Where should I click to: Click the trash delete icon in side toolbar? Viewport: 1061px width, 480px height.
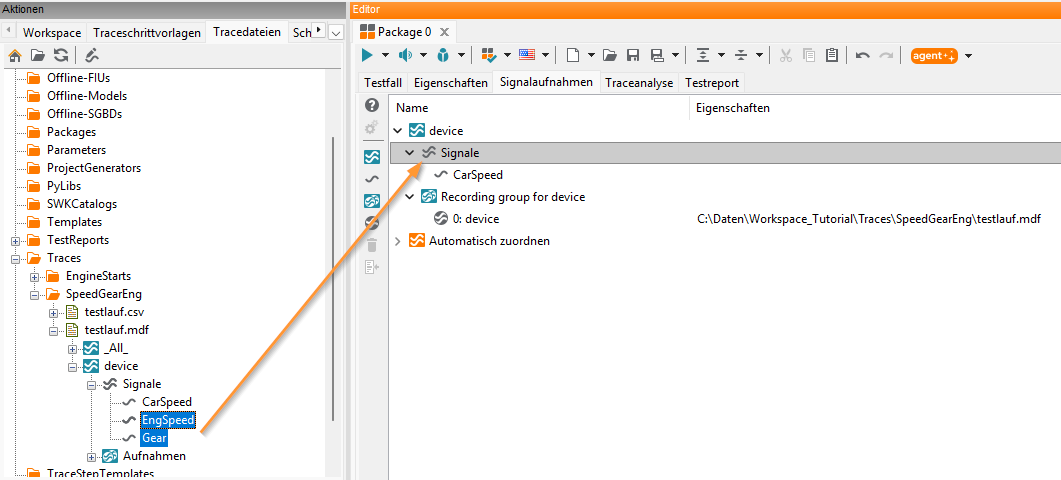[371, 244]
